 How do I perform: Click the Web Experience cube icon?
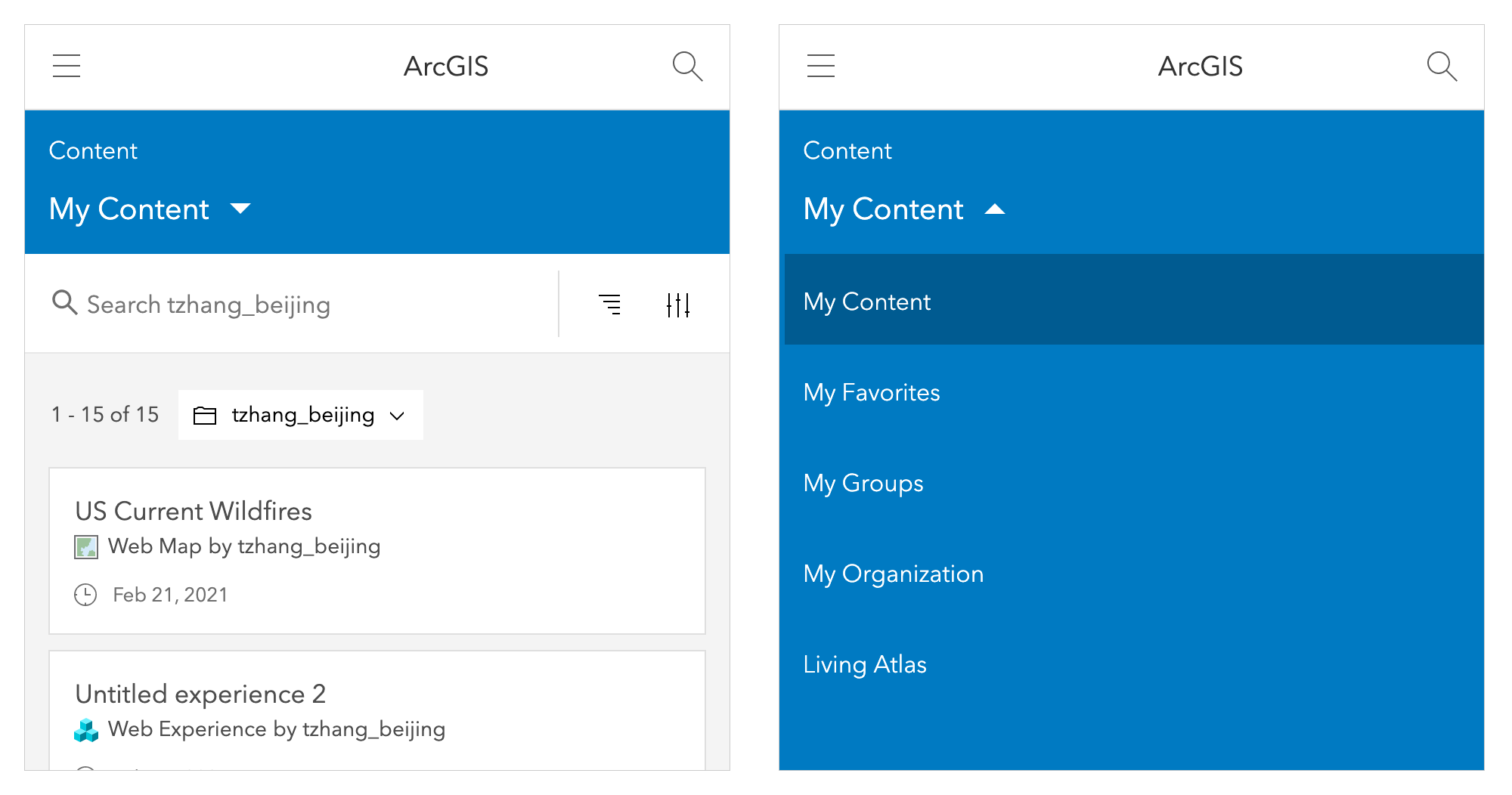pos(87,729)
